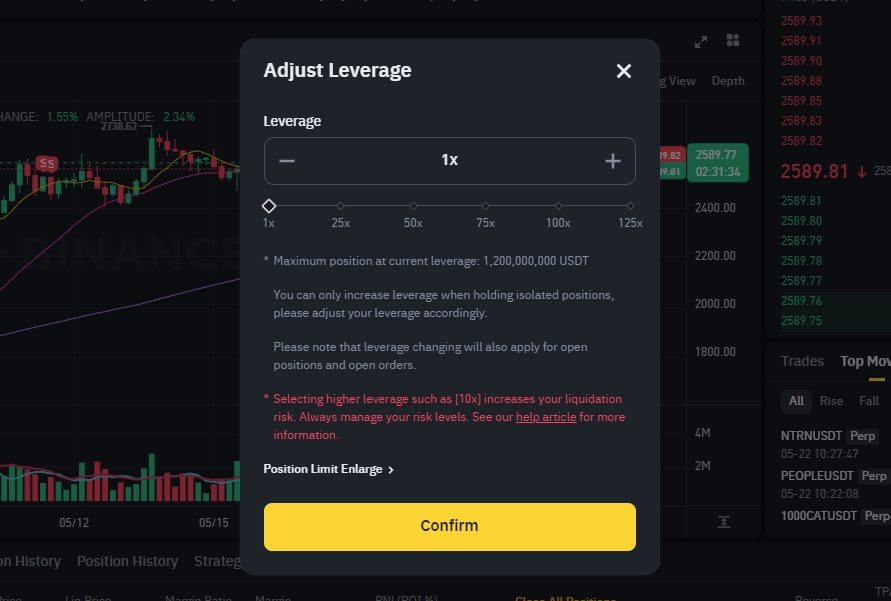The width and height of the screenshot is (891, 601).
Task: Confirm the leverage adjustment
Action: point(449,527)
